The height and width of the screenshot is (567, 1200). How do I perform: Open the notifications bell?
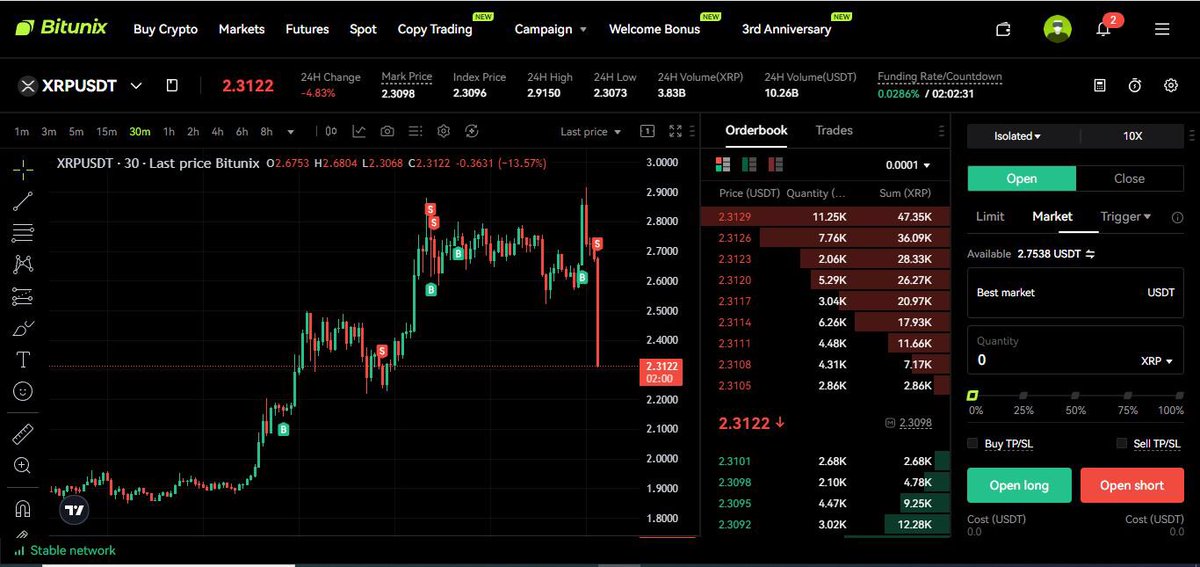tap(1104, 29)
